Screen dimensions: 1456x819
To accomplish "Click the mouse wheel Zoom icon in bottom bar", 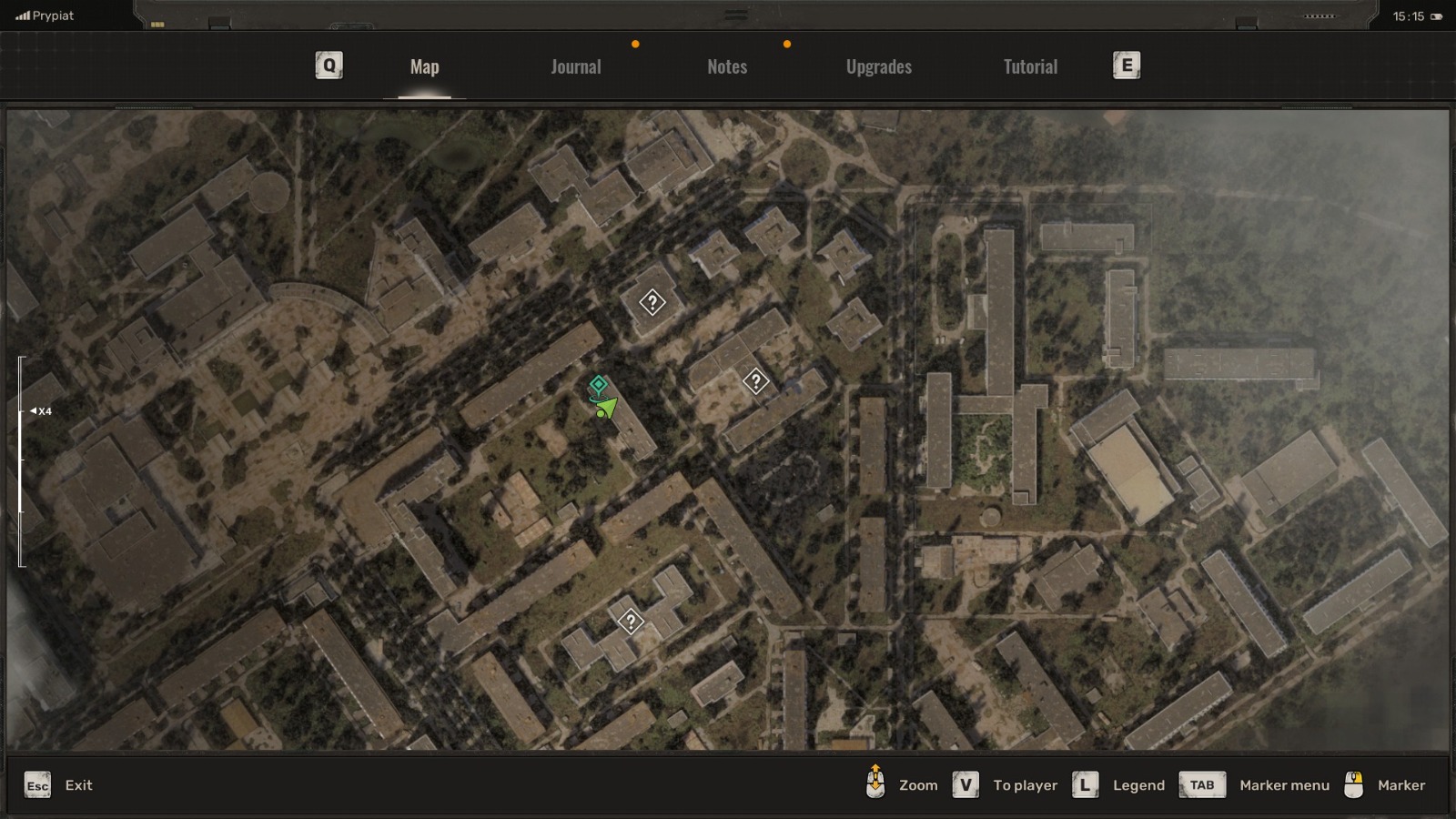I will point(876,784).
